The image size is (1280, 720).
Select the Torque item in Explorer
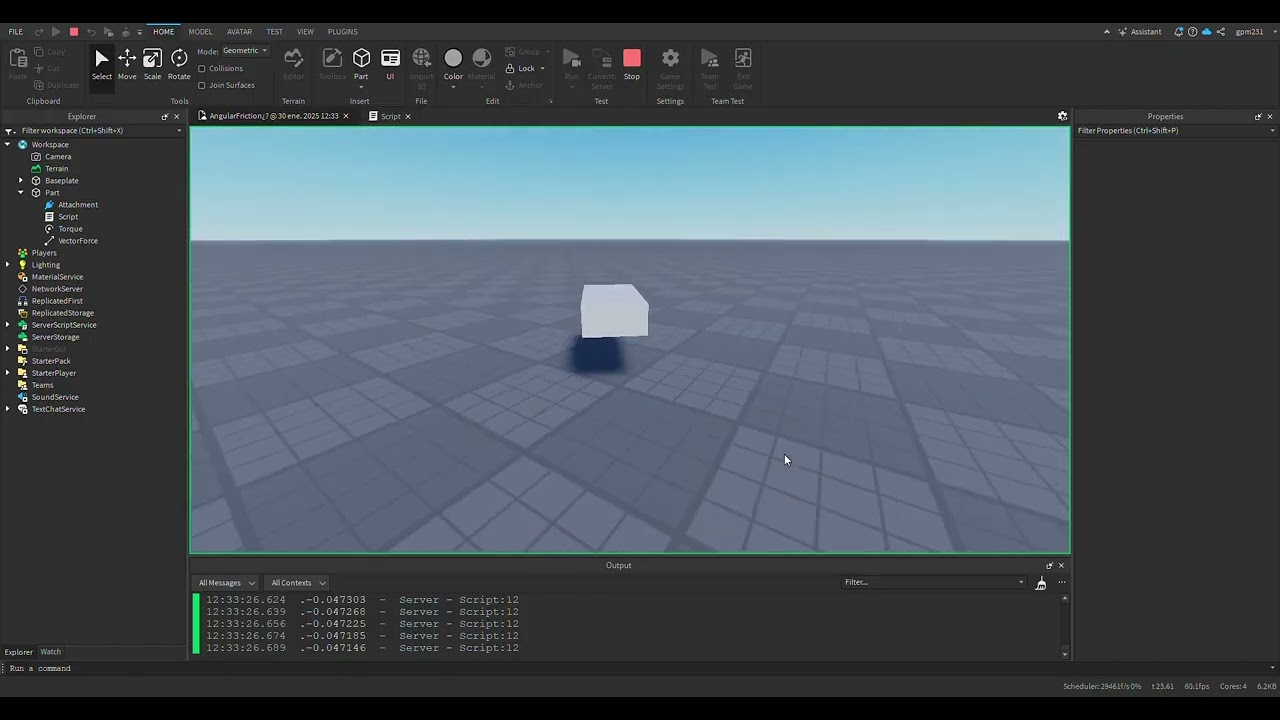click(70, 229)
